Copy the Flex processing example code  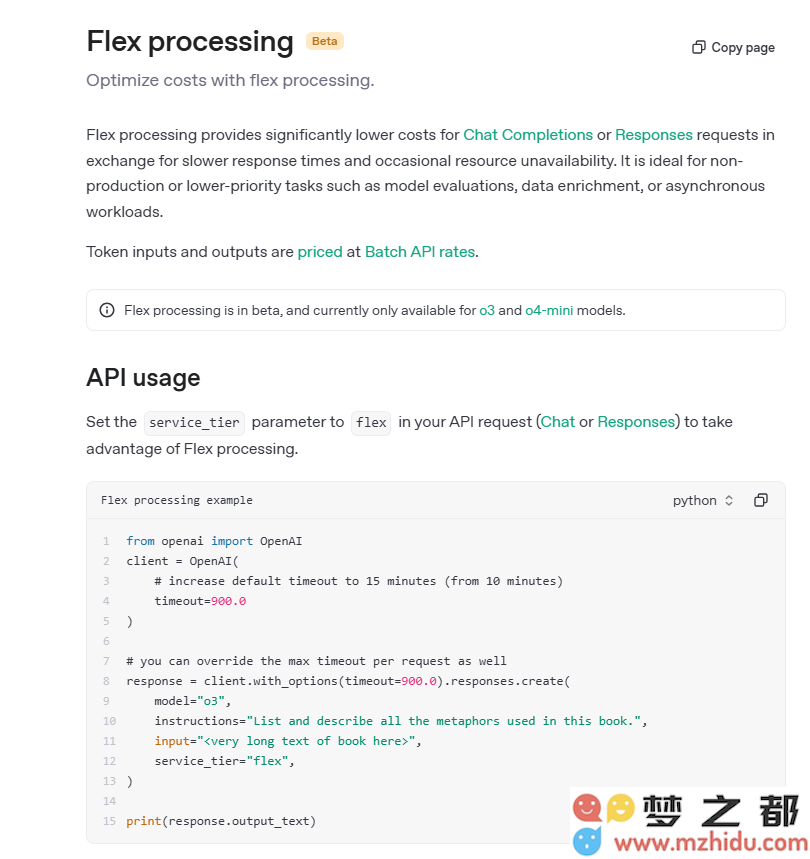[x=761, y=500]
